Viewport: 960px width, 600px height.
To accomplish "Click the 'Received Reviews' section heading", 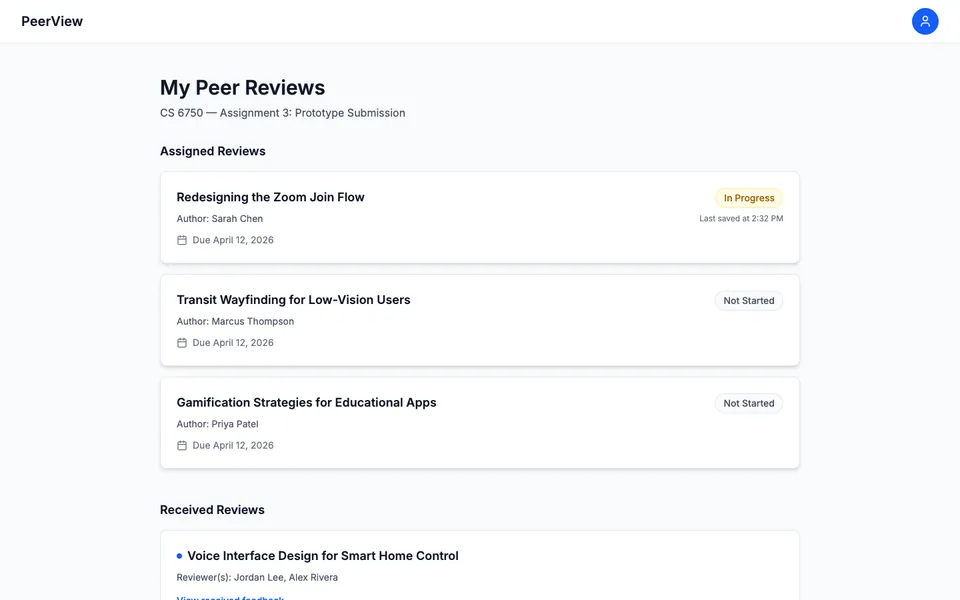I will [x=212, y=510].
